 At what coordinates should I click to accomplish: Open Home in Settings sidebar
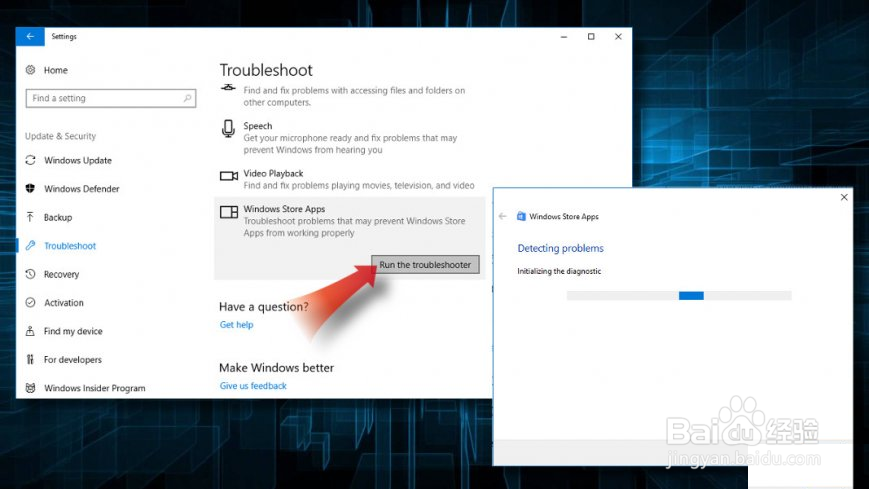click(56, 70)
